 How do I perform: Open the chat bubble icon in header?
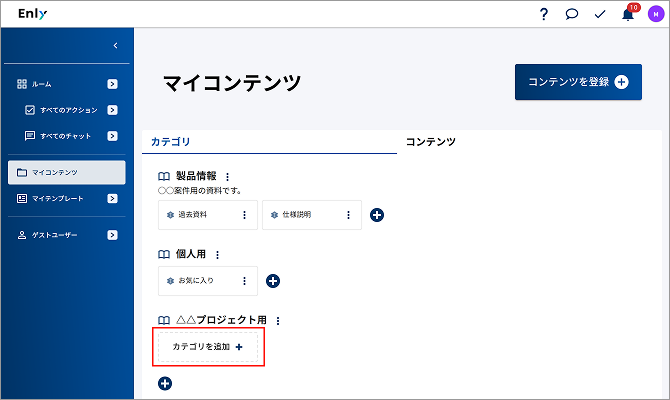(x=571, y=14)
